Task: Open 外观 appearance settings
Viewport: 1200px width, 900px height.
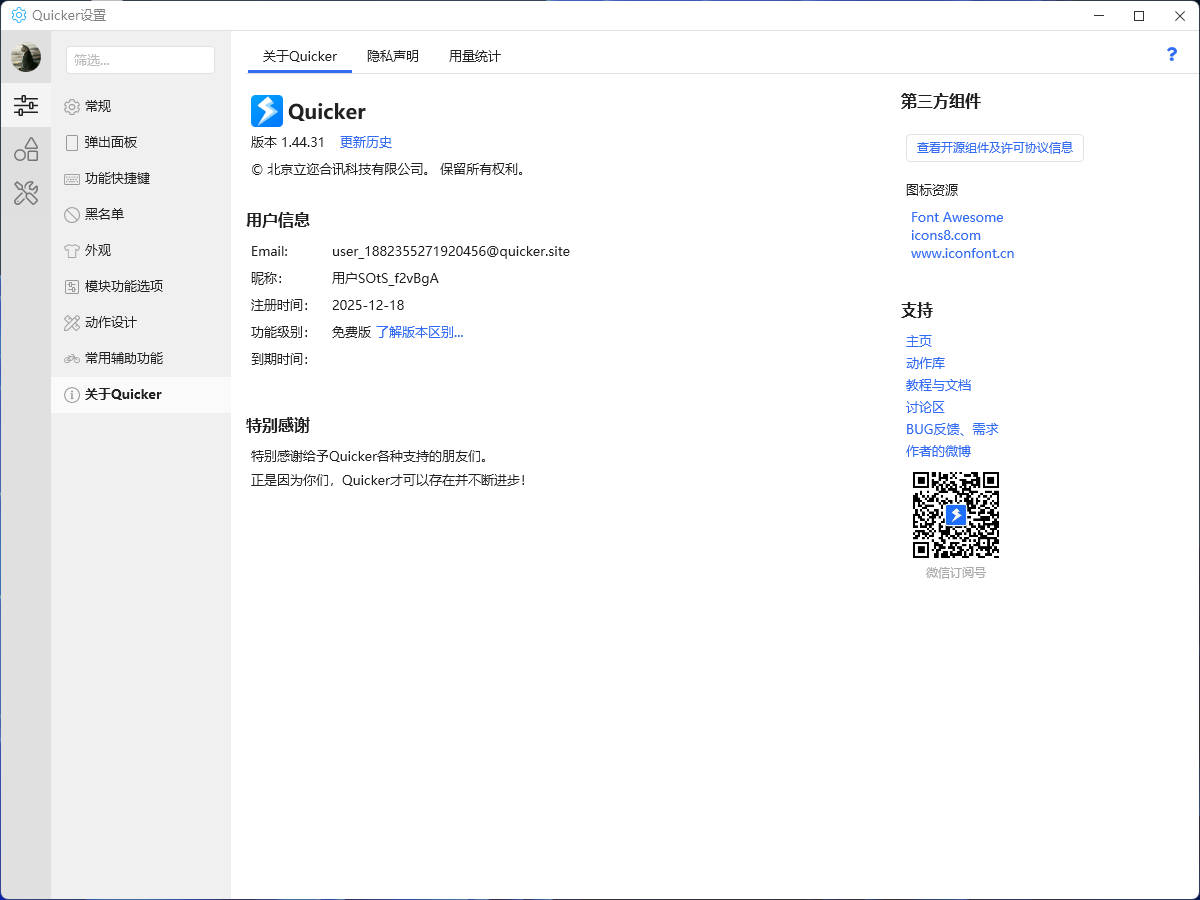Action: (x=95, y=250)
